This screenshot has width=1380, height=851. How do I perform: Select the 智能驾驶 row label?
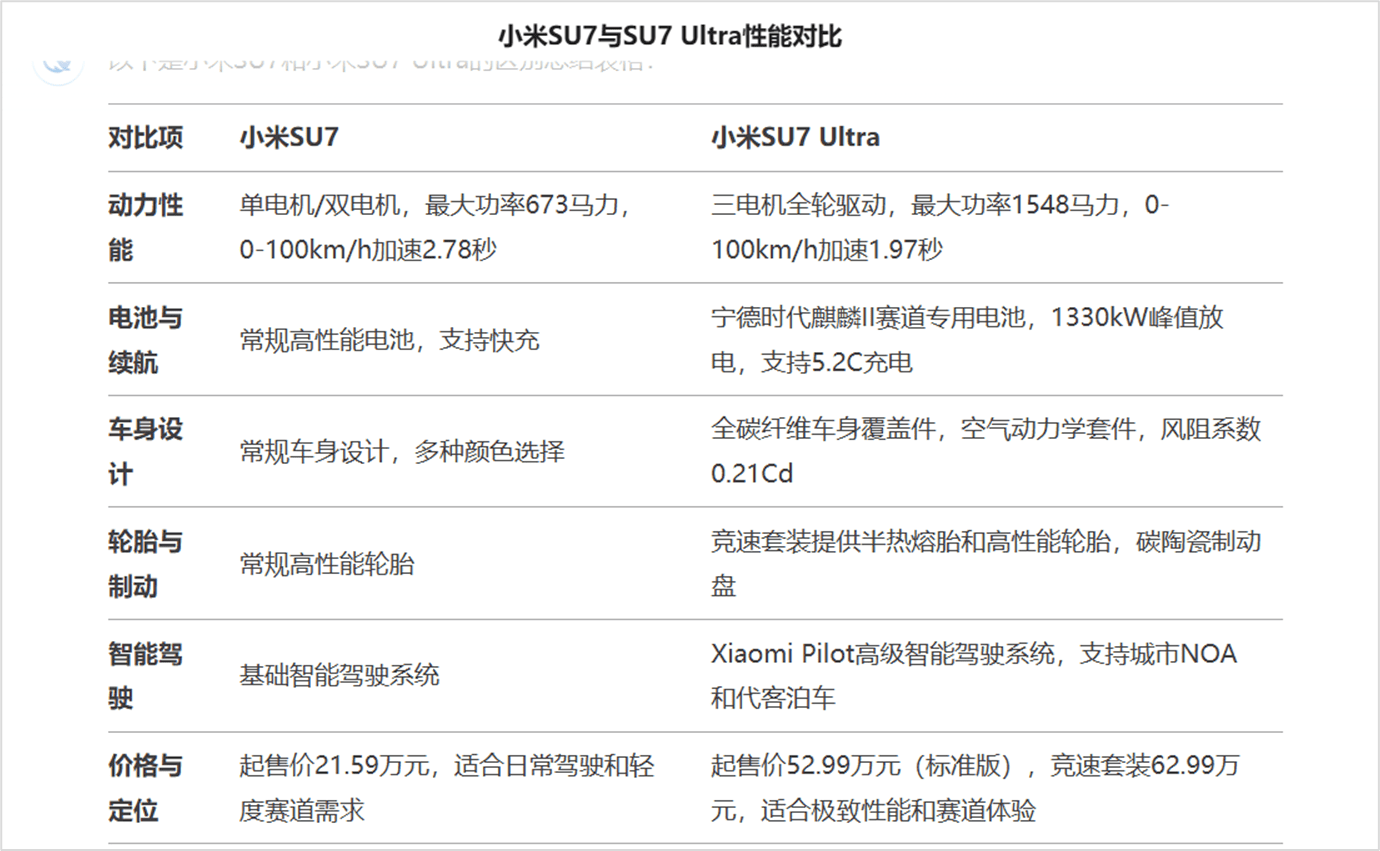click(x=146, y=676)
